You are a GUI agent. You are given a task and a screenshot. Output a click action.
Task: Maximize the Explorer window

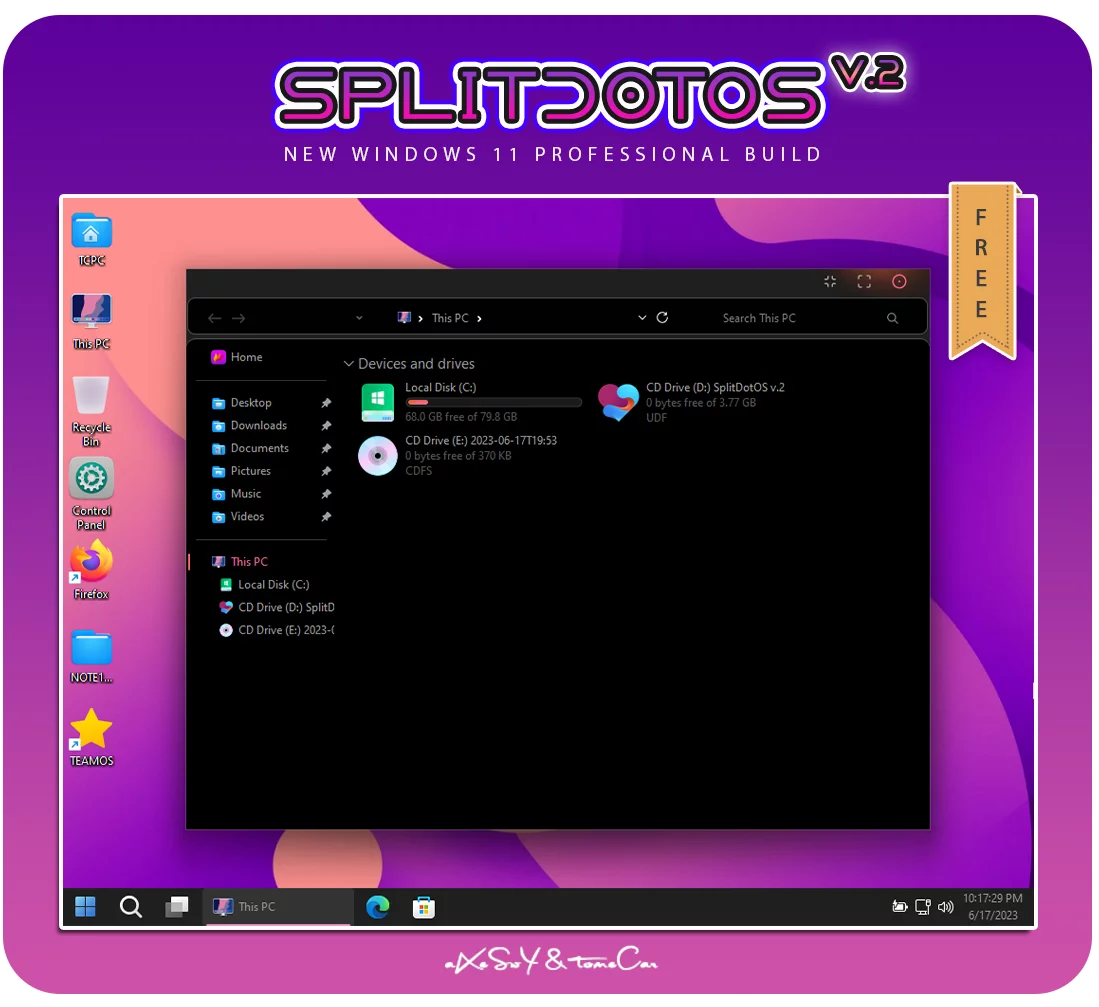pyautogui.click(x=864, y=281)
